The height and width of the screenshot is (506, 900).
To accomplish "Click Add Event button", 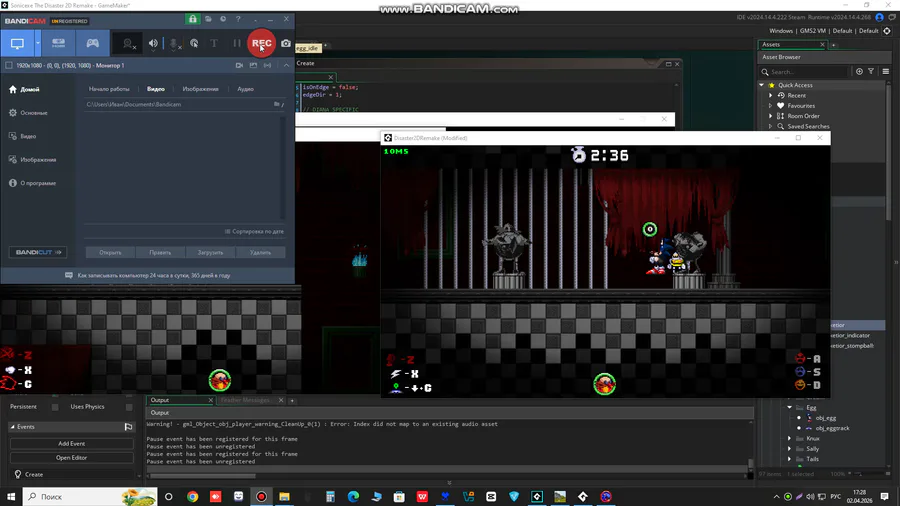I will [71, 443].
